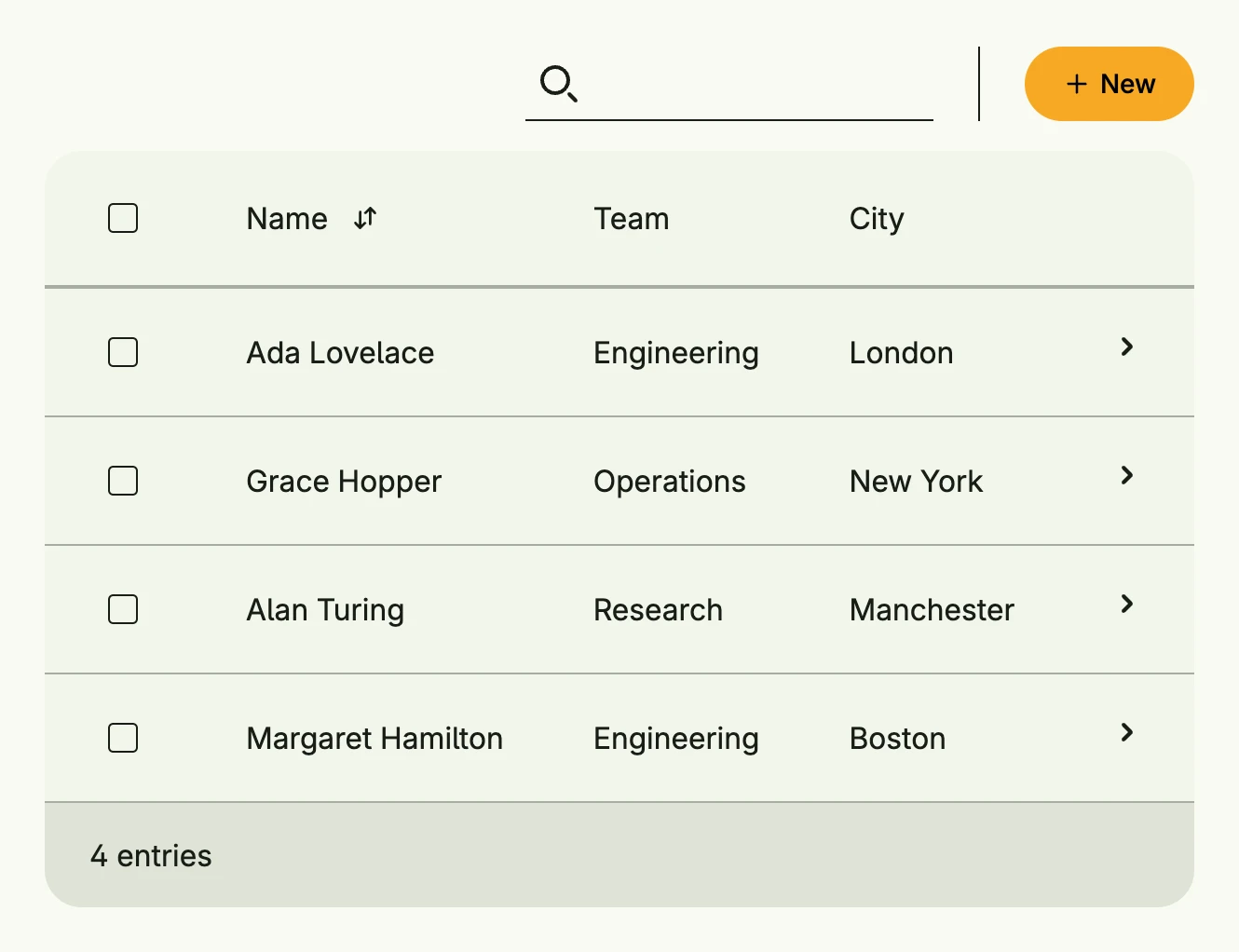This screenshot has width=1239, height=952.
Task: Click the Operations team cell
Action: [x=670, y=482]
